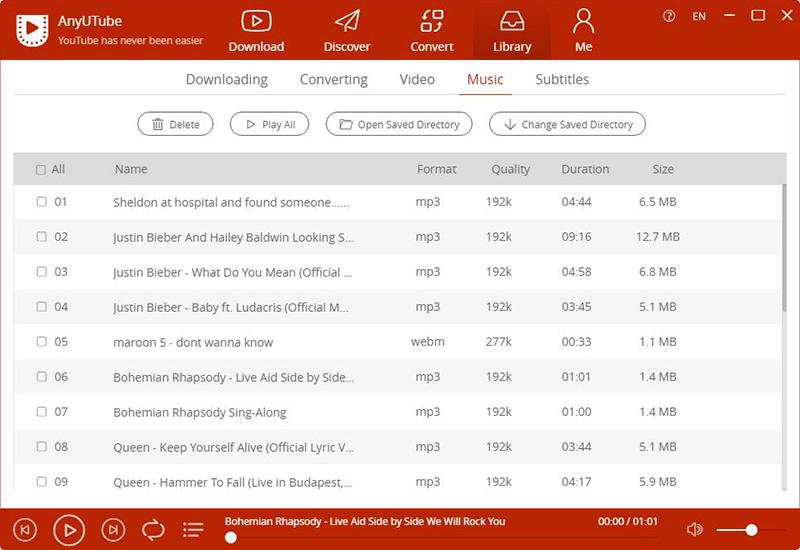This screenshot has height=550, width=800.
Task: Click the Name column header
Action: (131, 169)
